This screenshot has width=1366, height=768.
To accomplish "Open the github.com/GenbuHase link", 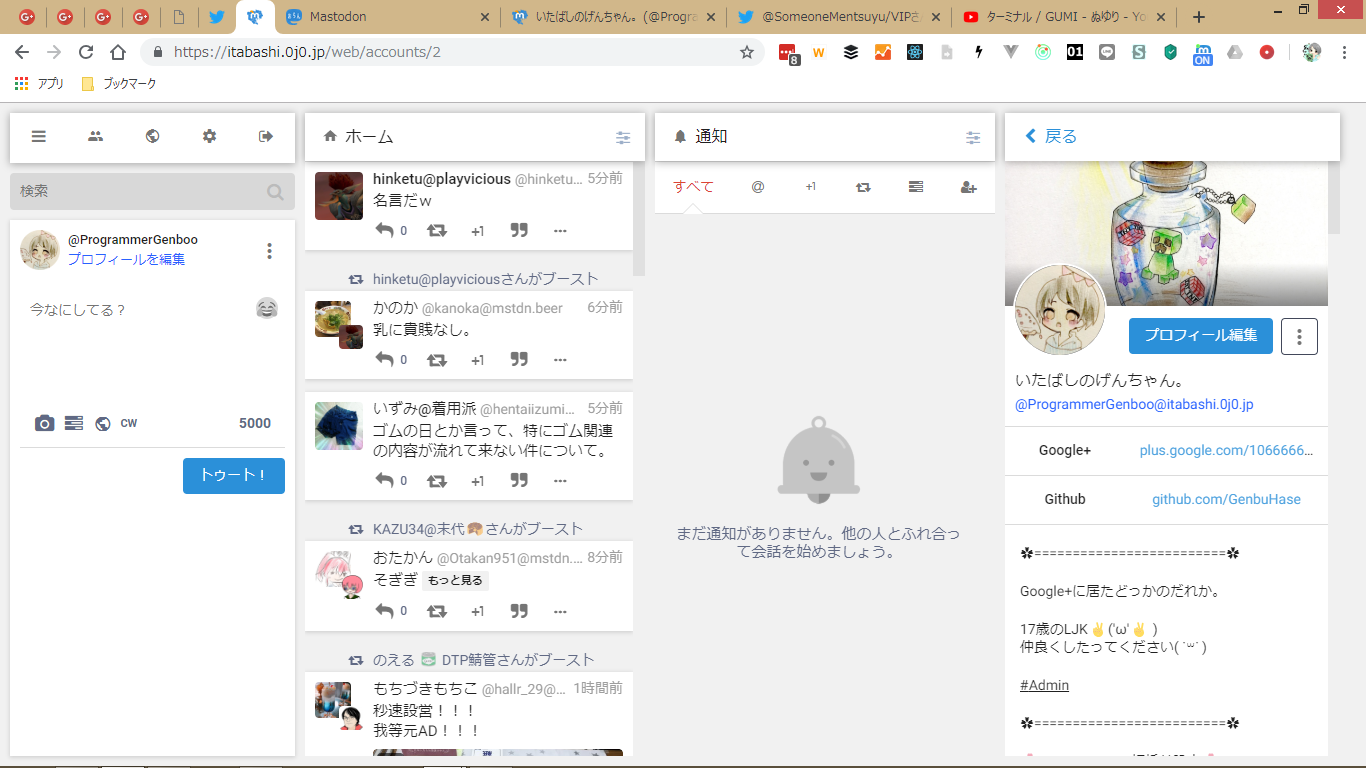I will coord(1226,499).
